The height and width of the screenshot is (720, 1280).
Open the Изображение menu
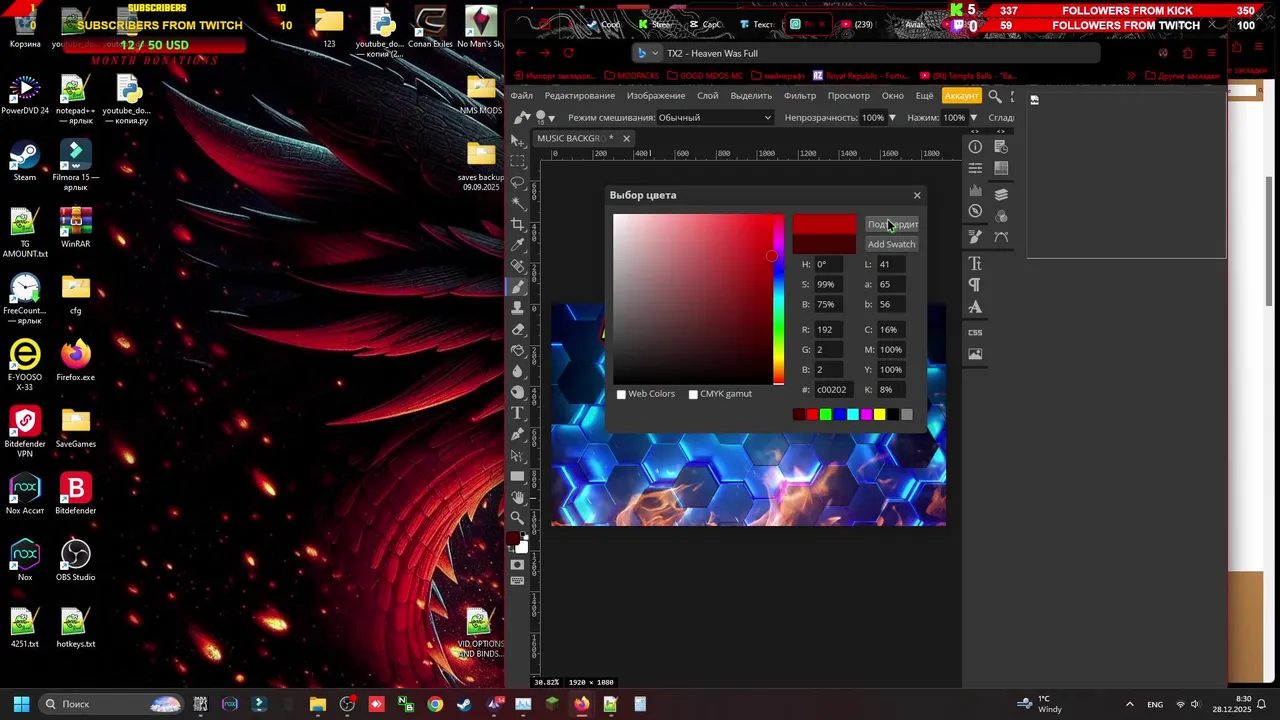click(x=656, y=96)
